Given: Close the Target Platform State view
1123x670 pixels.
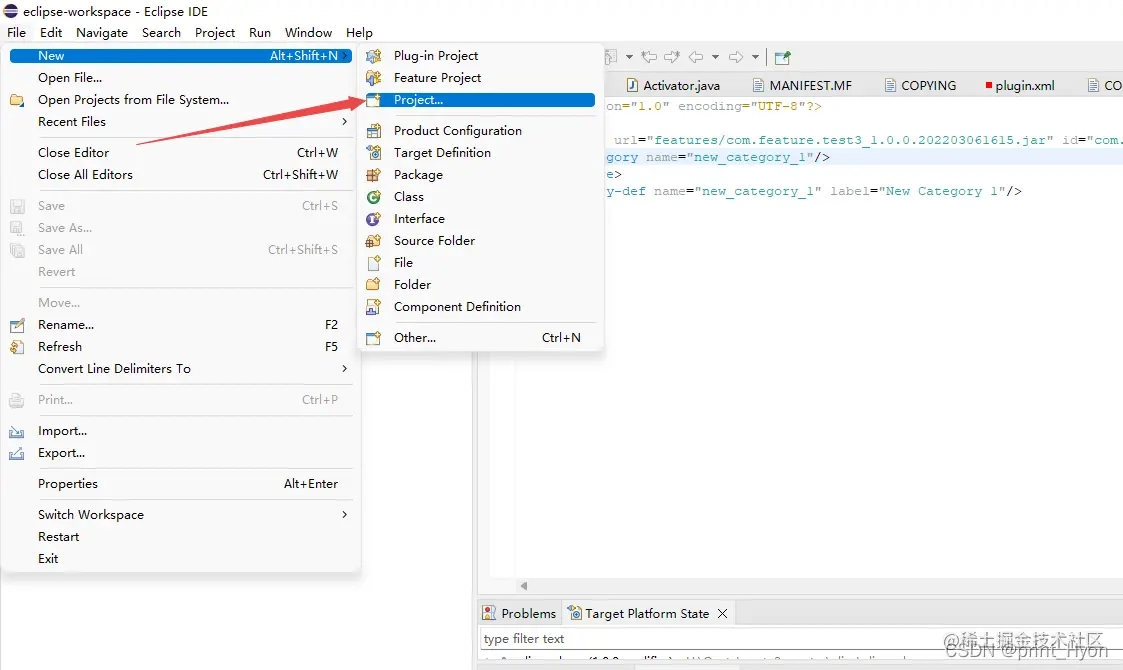Looking at the screenshot, I should (723, 613).
